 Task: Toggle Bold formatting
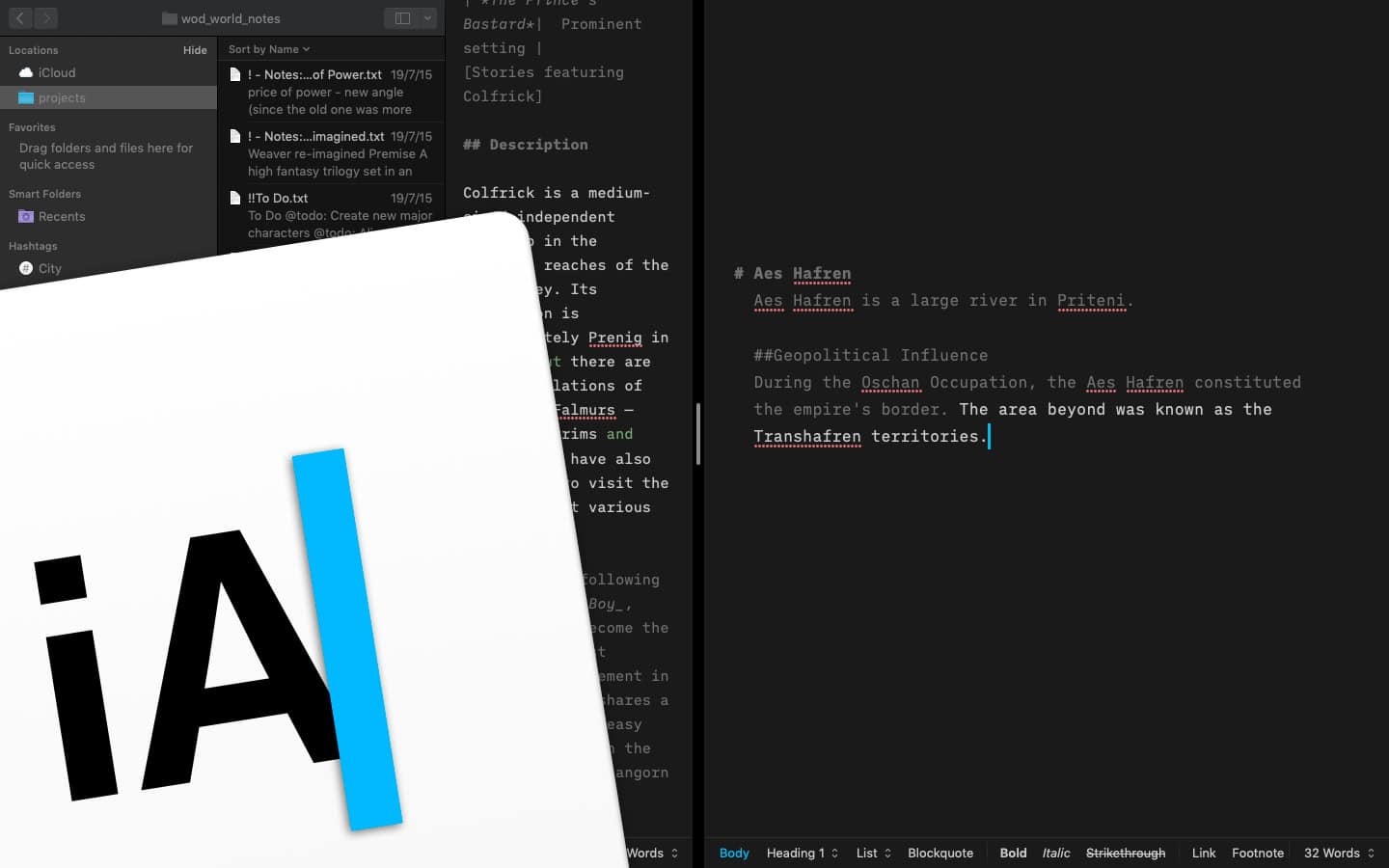(x=1013, y=853)
